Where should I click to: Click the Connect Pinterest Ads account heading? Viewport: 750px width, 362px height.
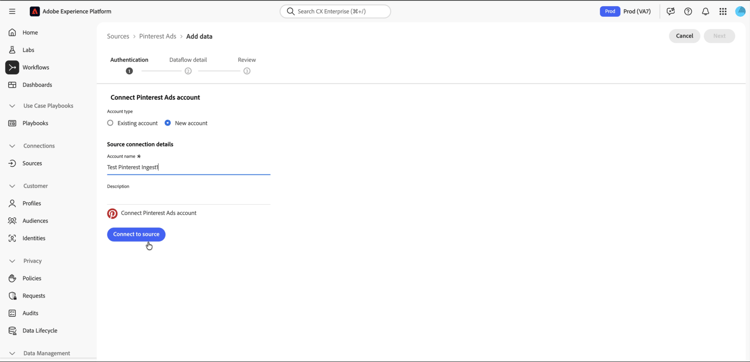pos(155,97)
